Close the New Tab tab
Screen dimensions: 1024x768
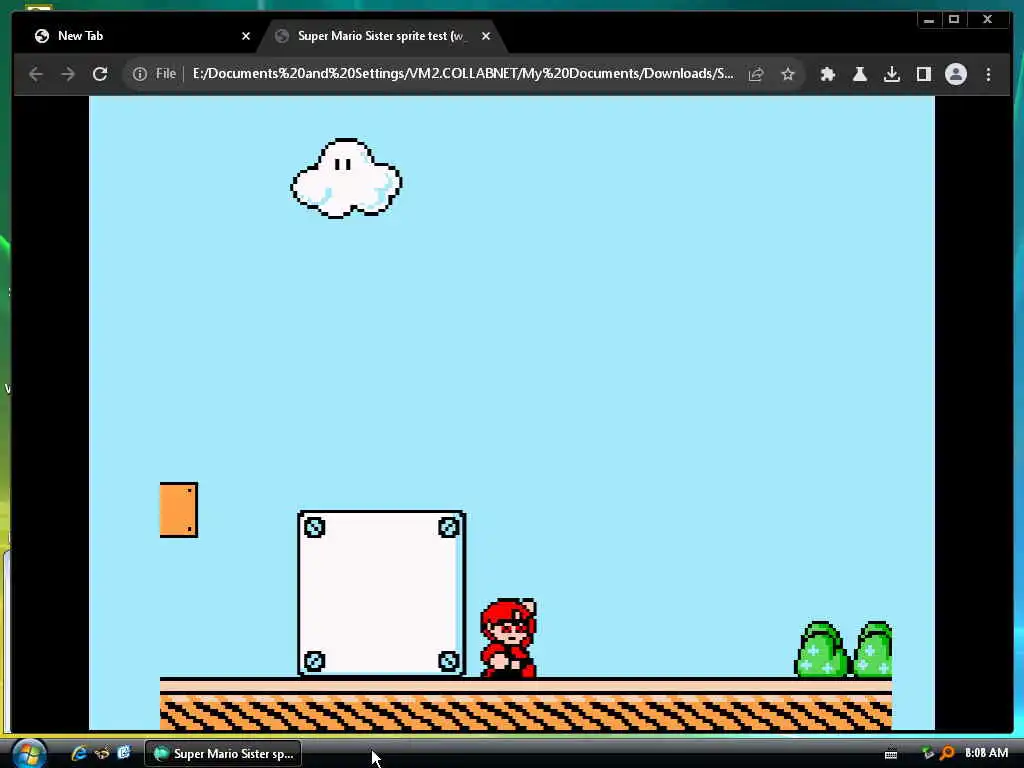pyautogui.click(x=246, y=36)
